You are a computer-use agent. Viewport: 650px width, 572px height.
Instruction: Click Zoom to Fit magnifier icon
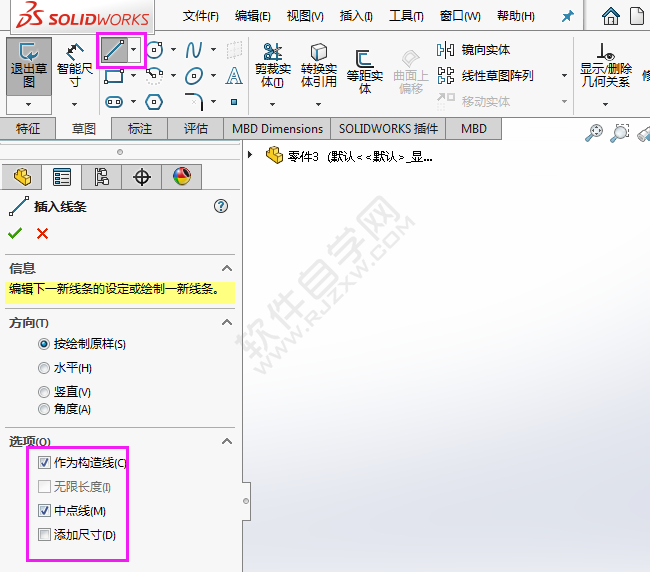[594, 133]
